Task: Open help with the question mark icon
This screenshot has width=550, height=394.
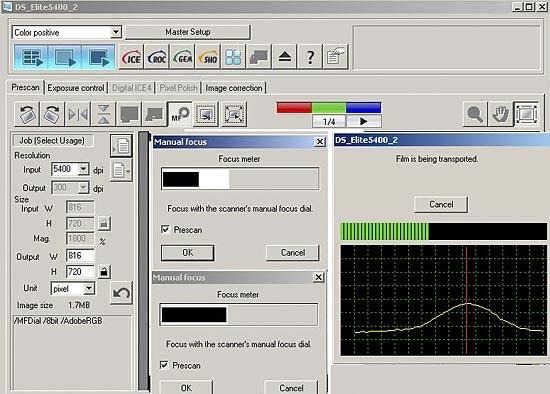Action: tap(310, 57)
